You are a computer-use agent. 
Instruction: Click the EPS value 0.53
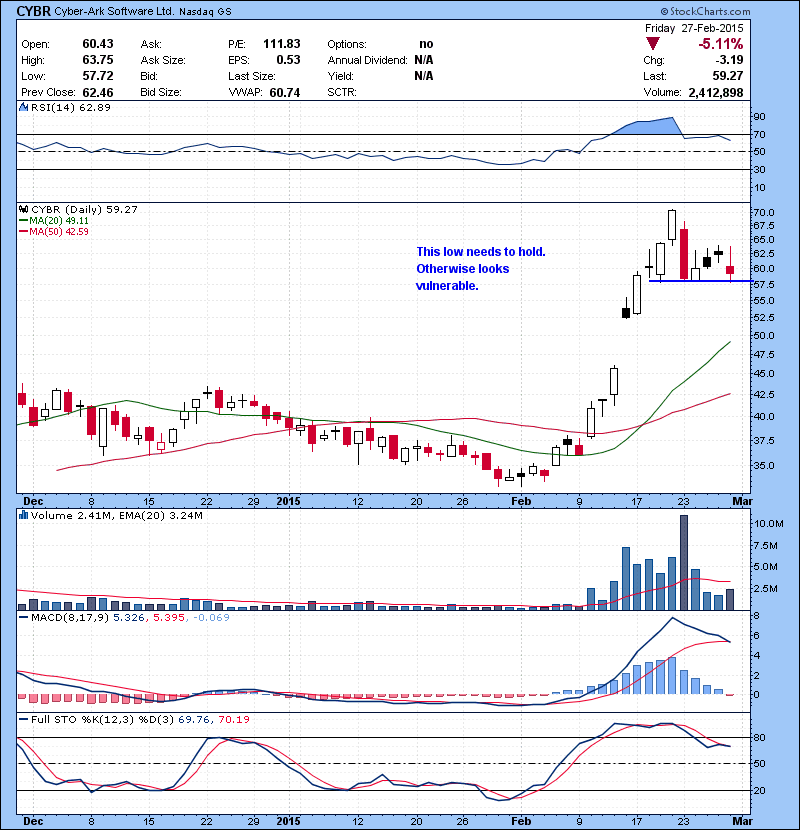pyautogui.click(x=289, y=60)
